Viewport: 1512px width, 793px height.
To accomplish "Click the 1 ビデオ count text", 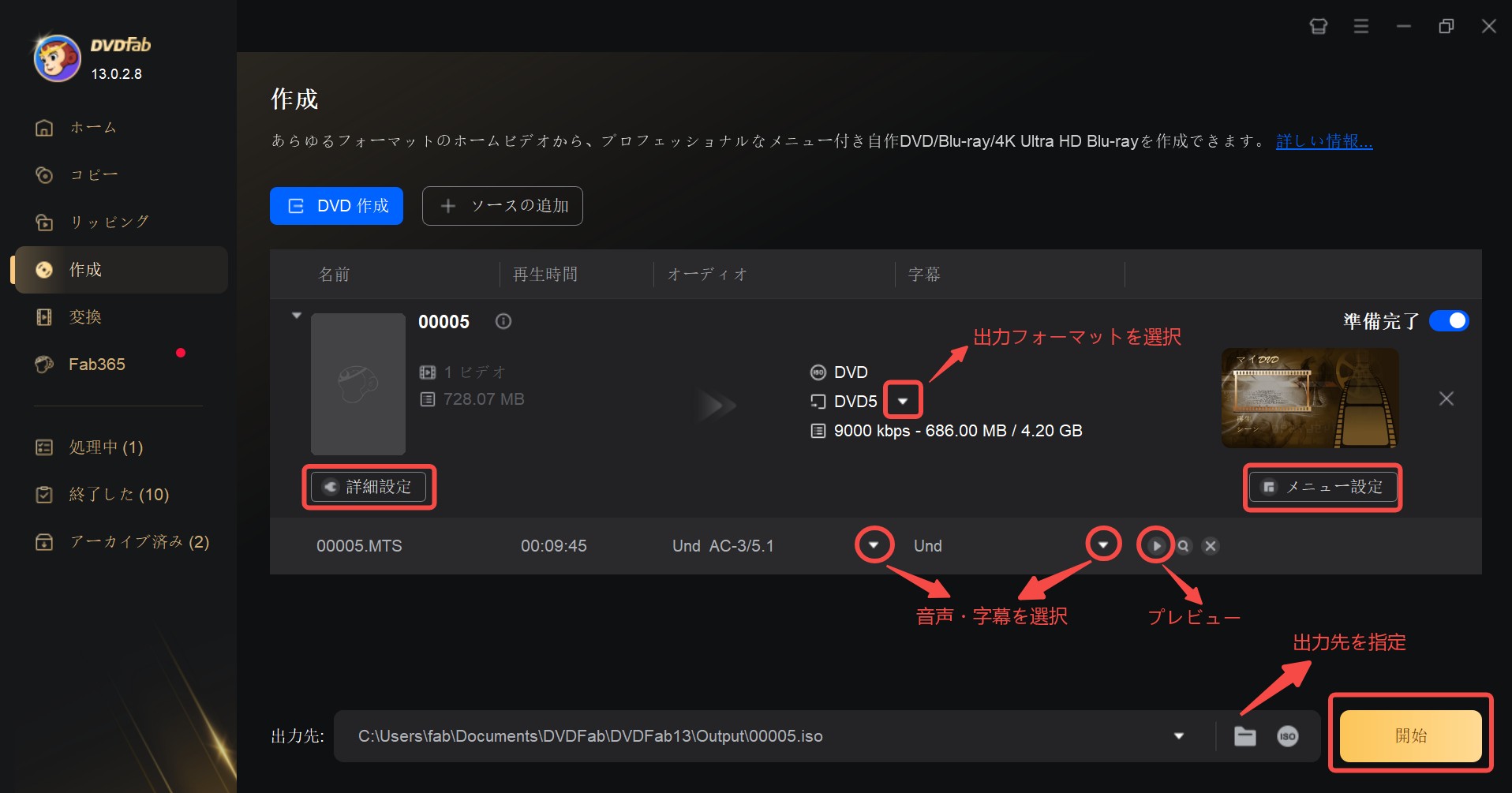I will click(474, 372).
